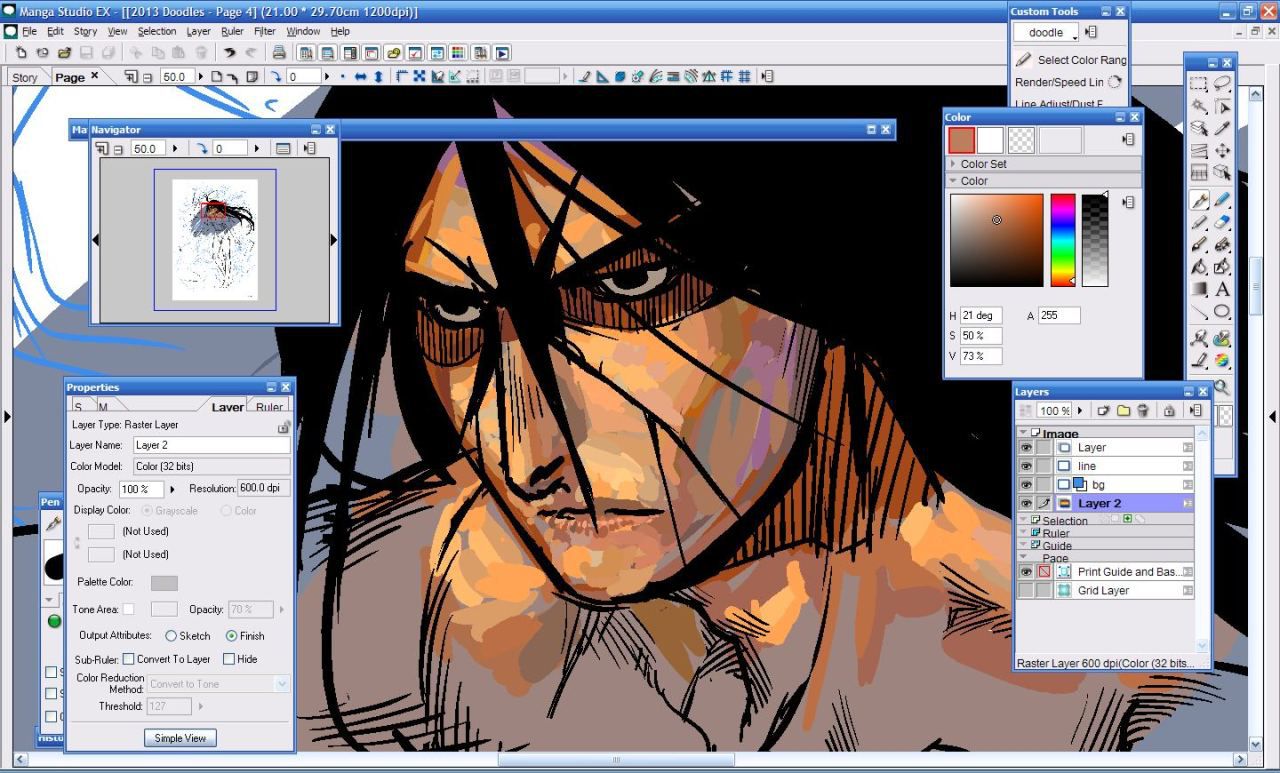Toggle visibility of Layer 2
The image size is (1280, 773).
1026,503
